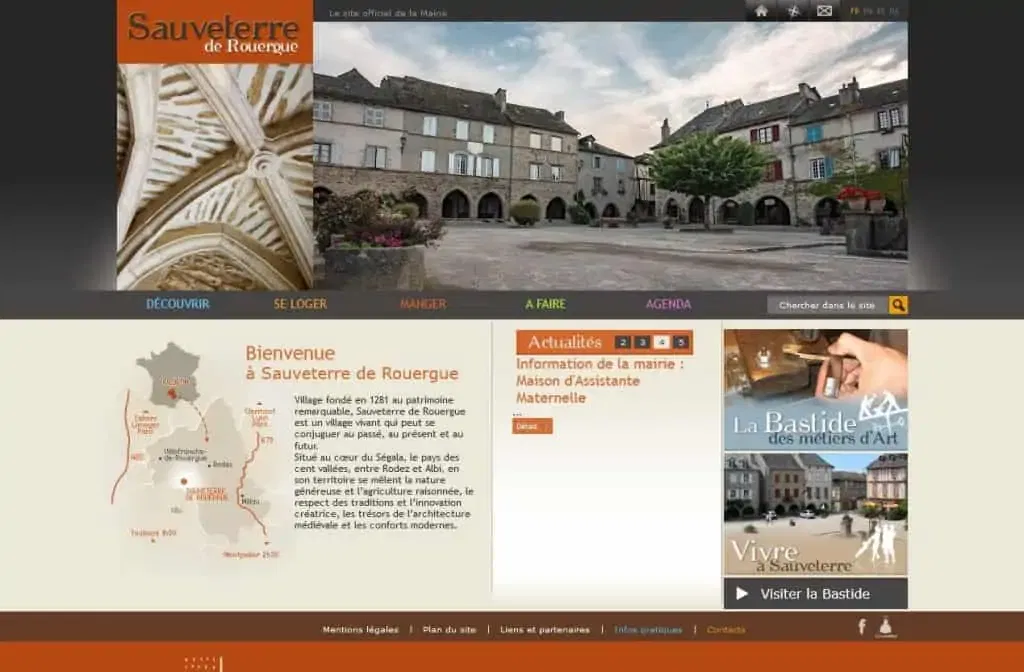Select the MANGER navigation item
The image size is (1024, 672).
(425, 302)
